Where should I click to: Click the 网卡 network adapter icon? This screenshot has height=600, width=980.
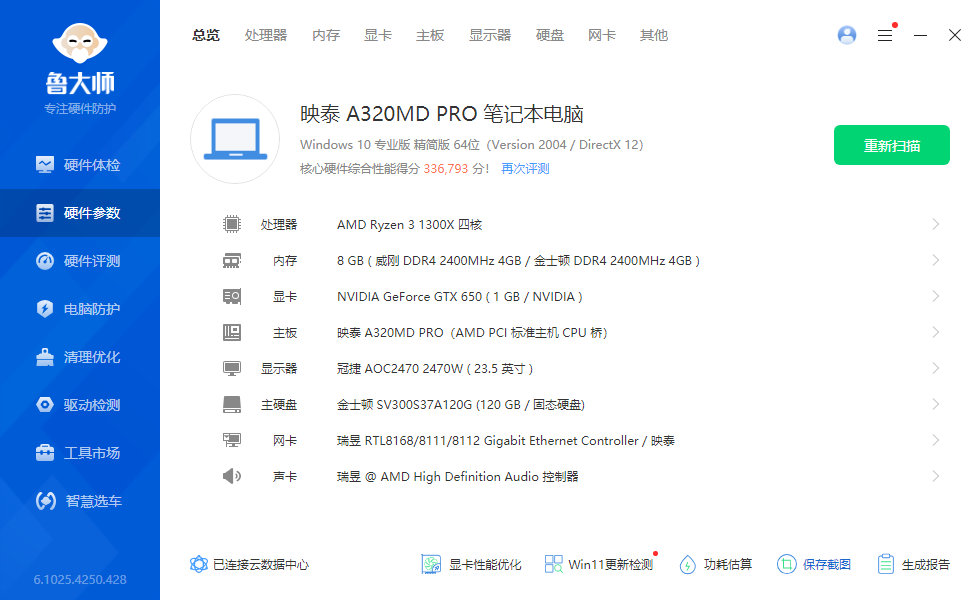tap(232, 441)
